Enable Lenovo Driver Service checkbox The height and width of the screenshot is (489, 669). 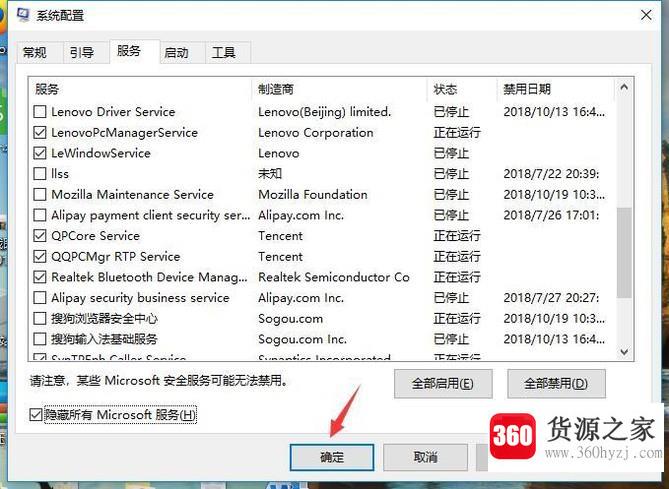40,112
